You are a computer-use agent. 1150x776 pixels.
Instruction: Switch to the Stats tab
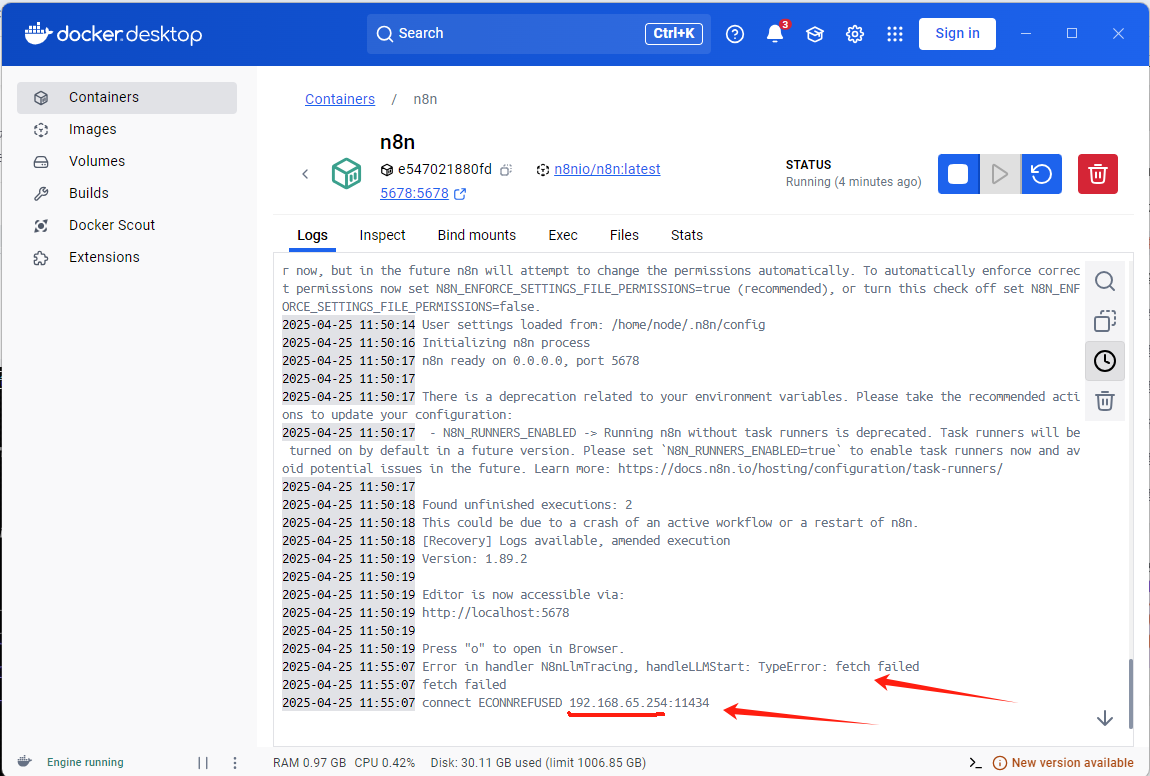[x=686, y=235]
